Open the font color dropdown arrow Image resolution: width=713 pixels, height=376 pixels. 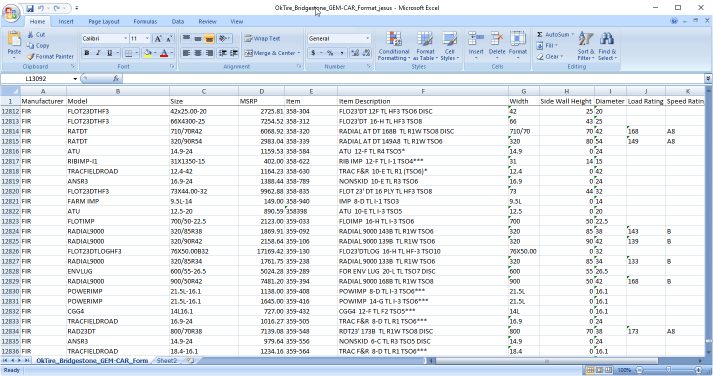(172, 53)
